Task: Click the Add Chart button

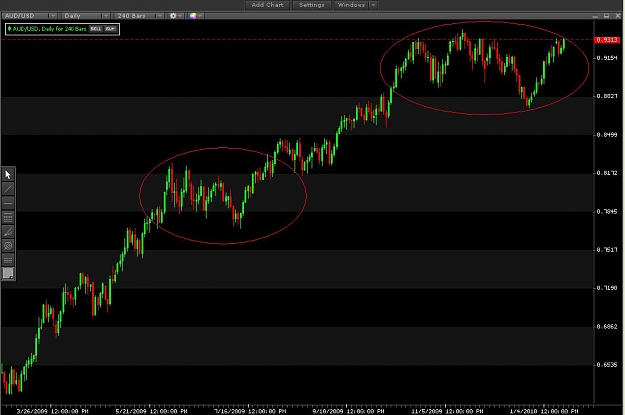Action: pyautogui.click(x=267, y=5)
